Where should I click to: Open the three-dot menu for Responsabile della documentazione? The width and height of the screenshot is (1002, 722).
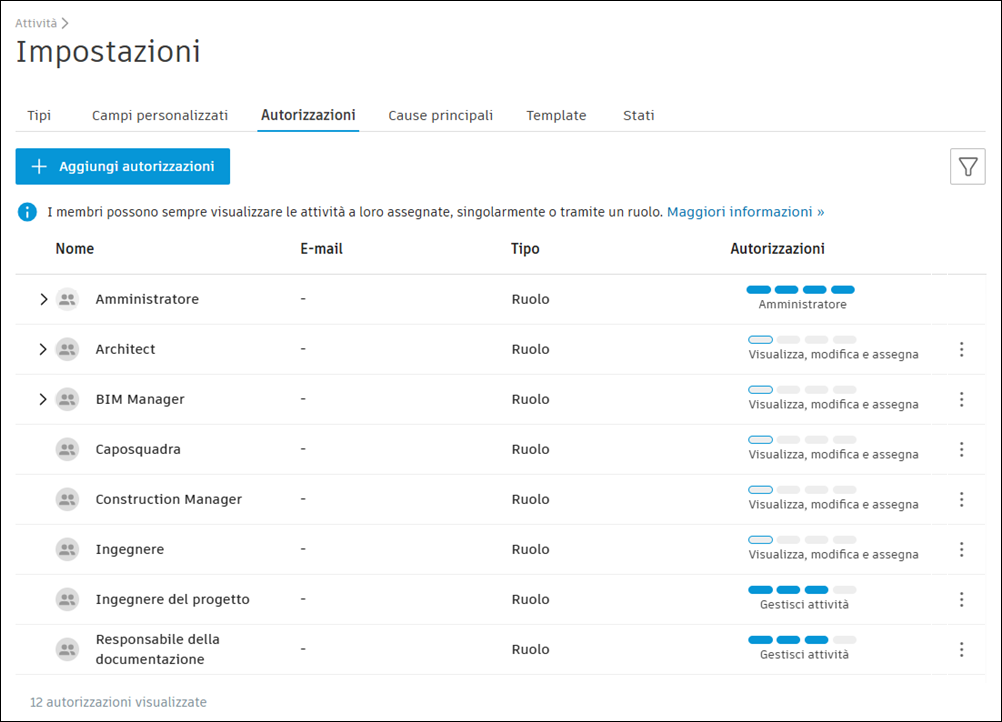point(961,648)
